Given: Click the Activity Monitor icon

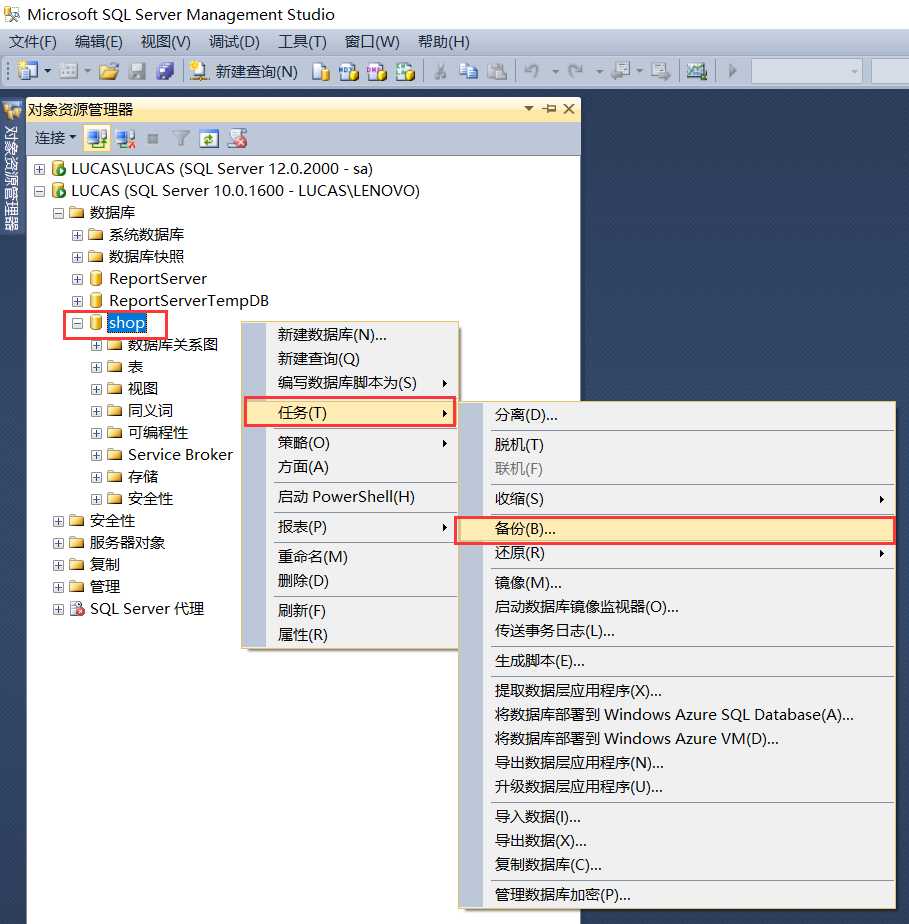Looking at the screenshot, I should pos(696,71).
